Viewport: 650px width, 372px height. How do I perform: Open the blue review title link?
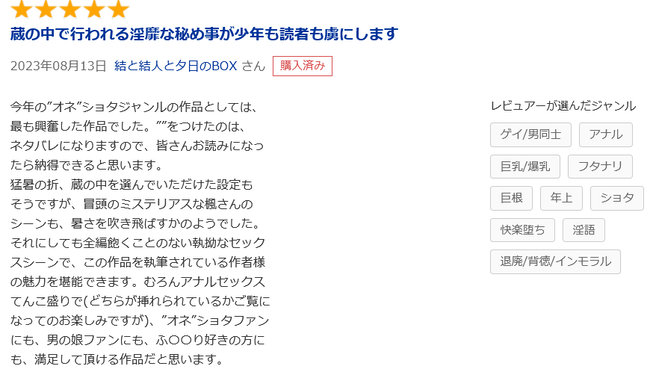pyautogui.click(x=204, y=34)
